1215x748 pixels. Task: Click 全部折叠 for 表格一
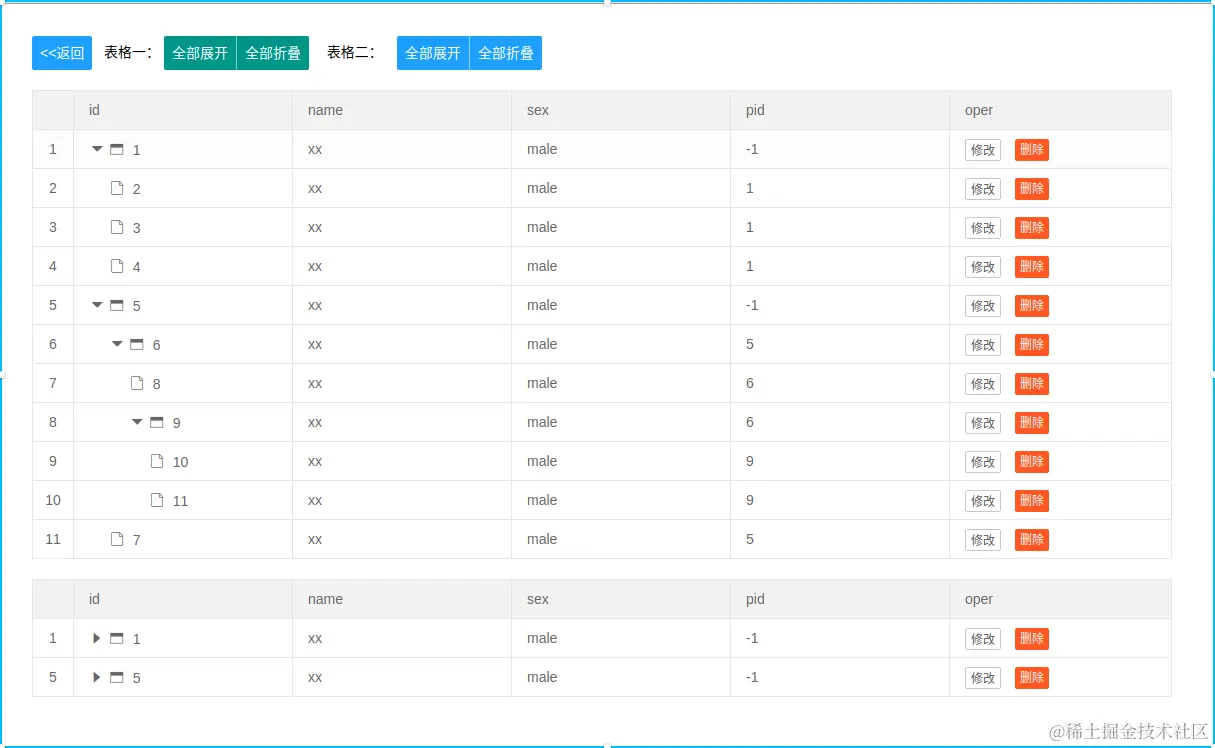[x=273, y=53]
